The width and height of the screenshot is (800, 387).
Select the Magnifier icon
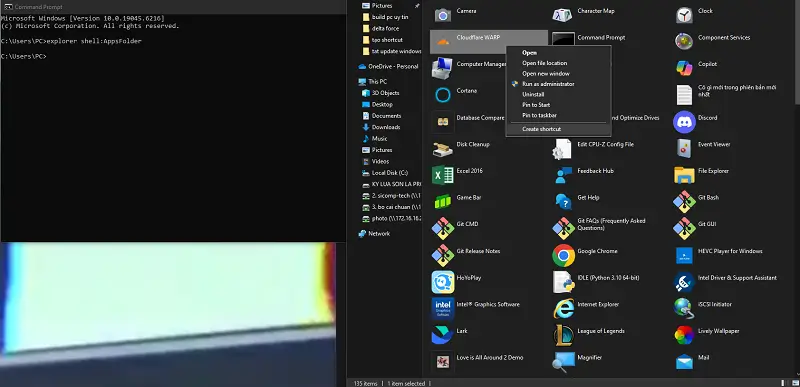[x=563, y=362]
